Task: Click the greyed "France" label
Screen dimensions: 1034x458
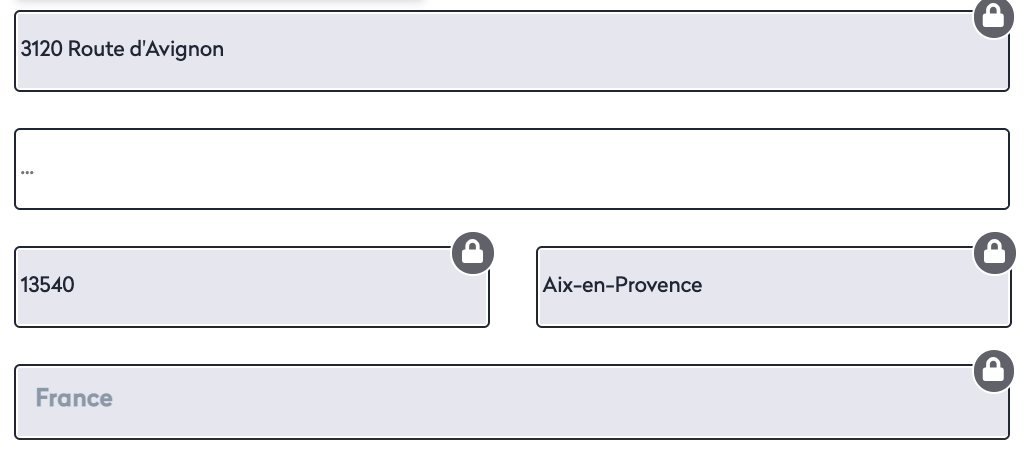Action: 74,398
